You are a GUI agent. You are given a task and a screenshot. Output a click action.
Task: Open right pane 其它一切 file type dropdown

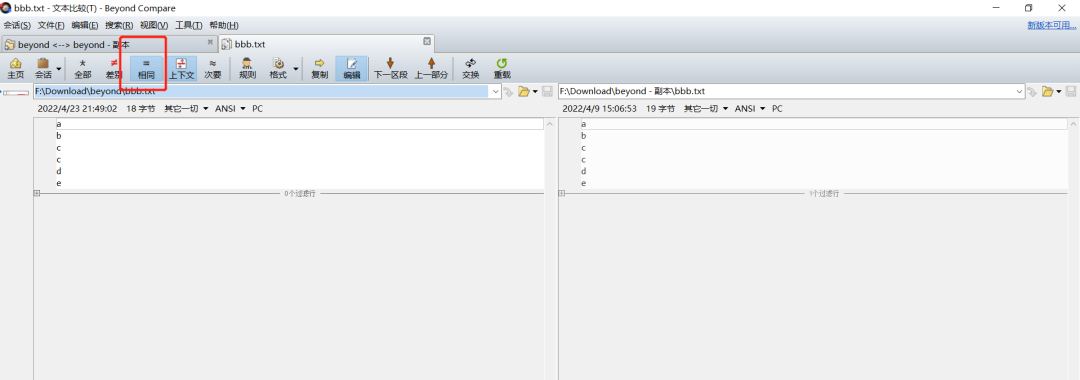pos(706,109)
